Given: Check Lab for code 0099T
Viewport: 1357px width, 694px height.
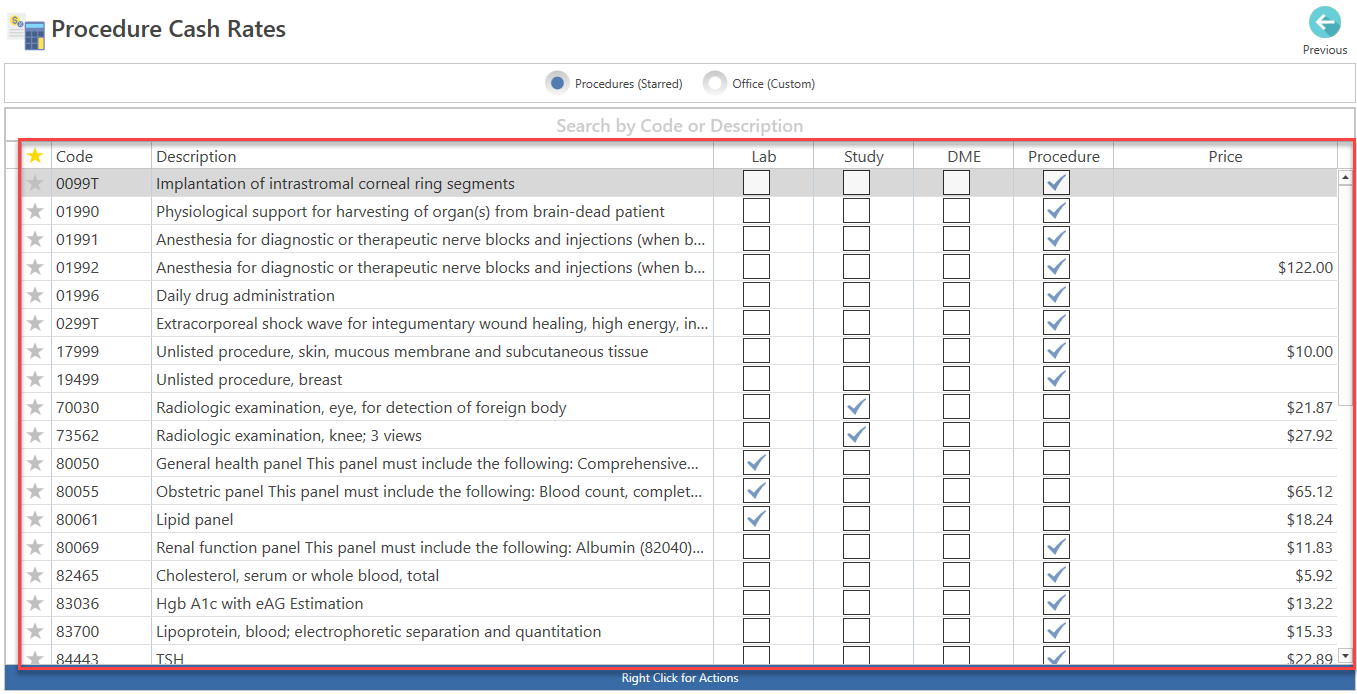Looking at the screenshot, I should (x=757, y=183).
